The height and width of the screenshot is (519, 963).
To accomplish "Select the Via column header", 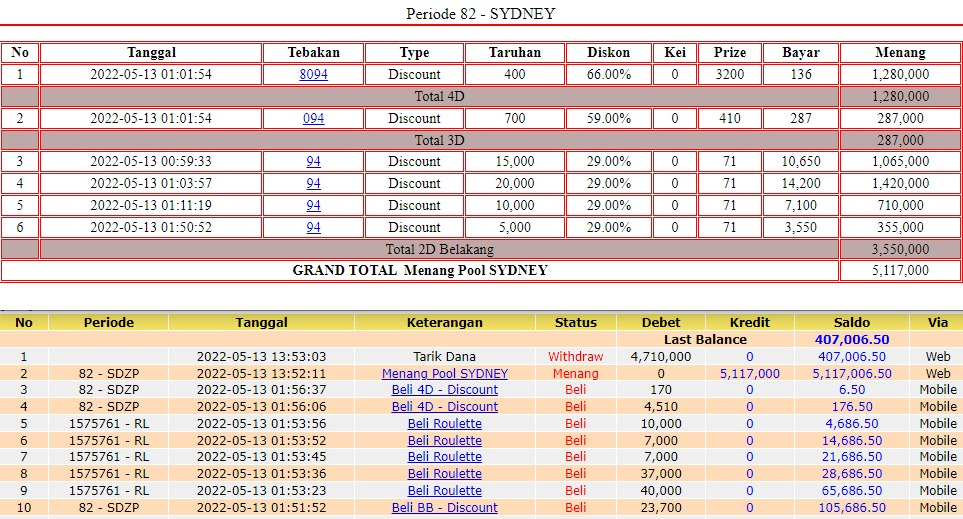I will coord(938,322).
